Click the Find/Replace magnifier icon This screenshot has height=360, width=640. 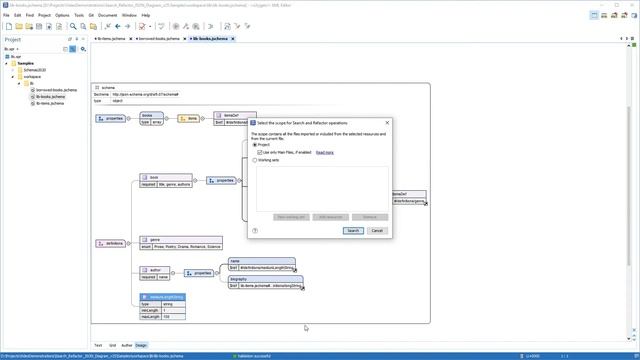point(73,26)
